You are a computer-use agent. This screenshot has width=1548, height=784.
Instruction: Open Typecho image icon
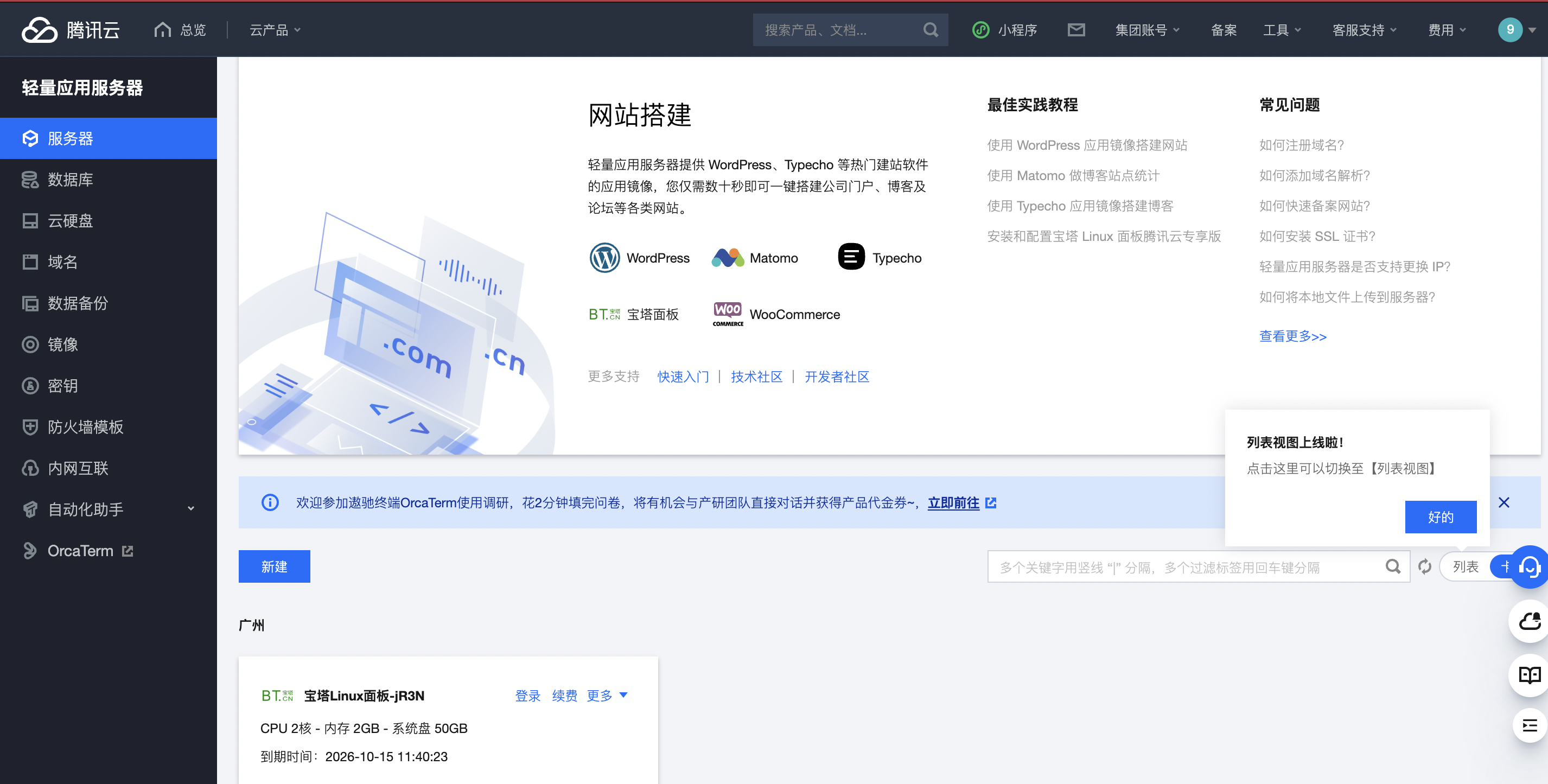click(x=851, y=257)
